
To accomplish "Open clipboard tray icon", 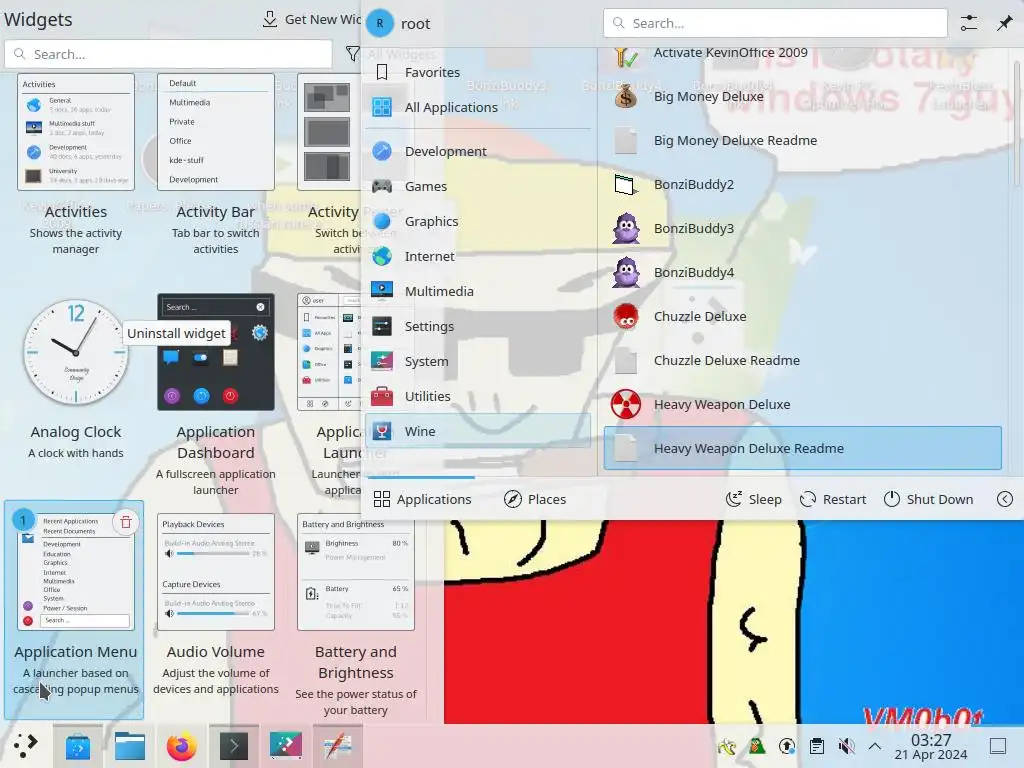I will 816,746.
